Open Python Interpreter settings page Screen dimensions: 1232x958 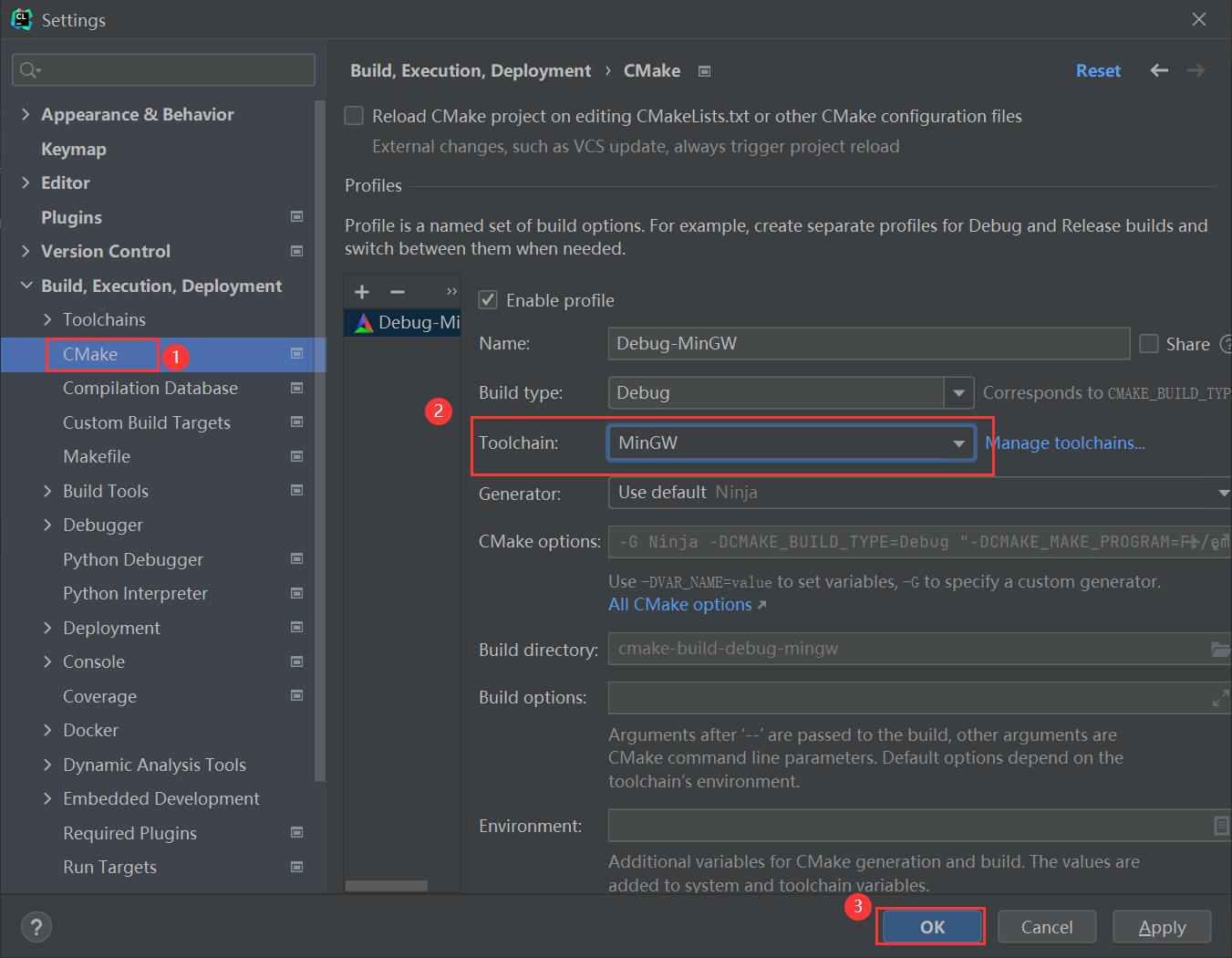tap(135, 593)
